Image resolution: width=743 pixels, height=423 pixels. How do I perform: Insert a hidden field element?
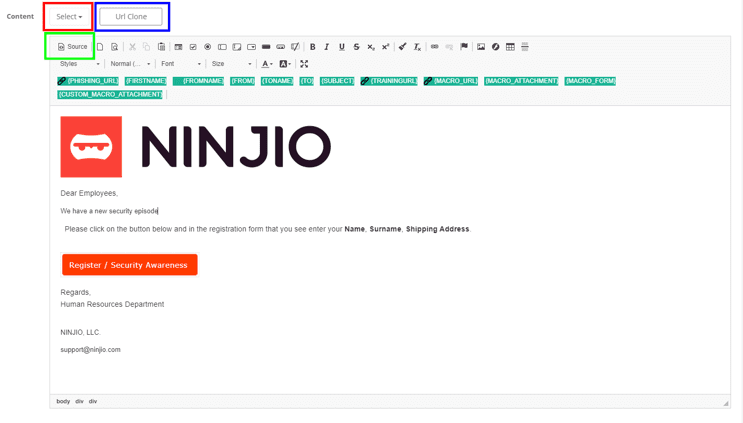pyautogui.click(x=295, y=46)
